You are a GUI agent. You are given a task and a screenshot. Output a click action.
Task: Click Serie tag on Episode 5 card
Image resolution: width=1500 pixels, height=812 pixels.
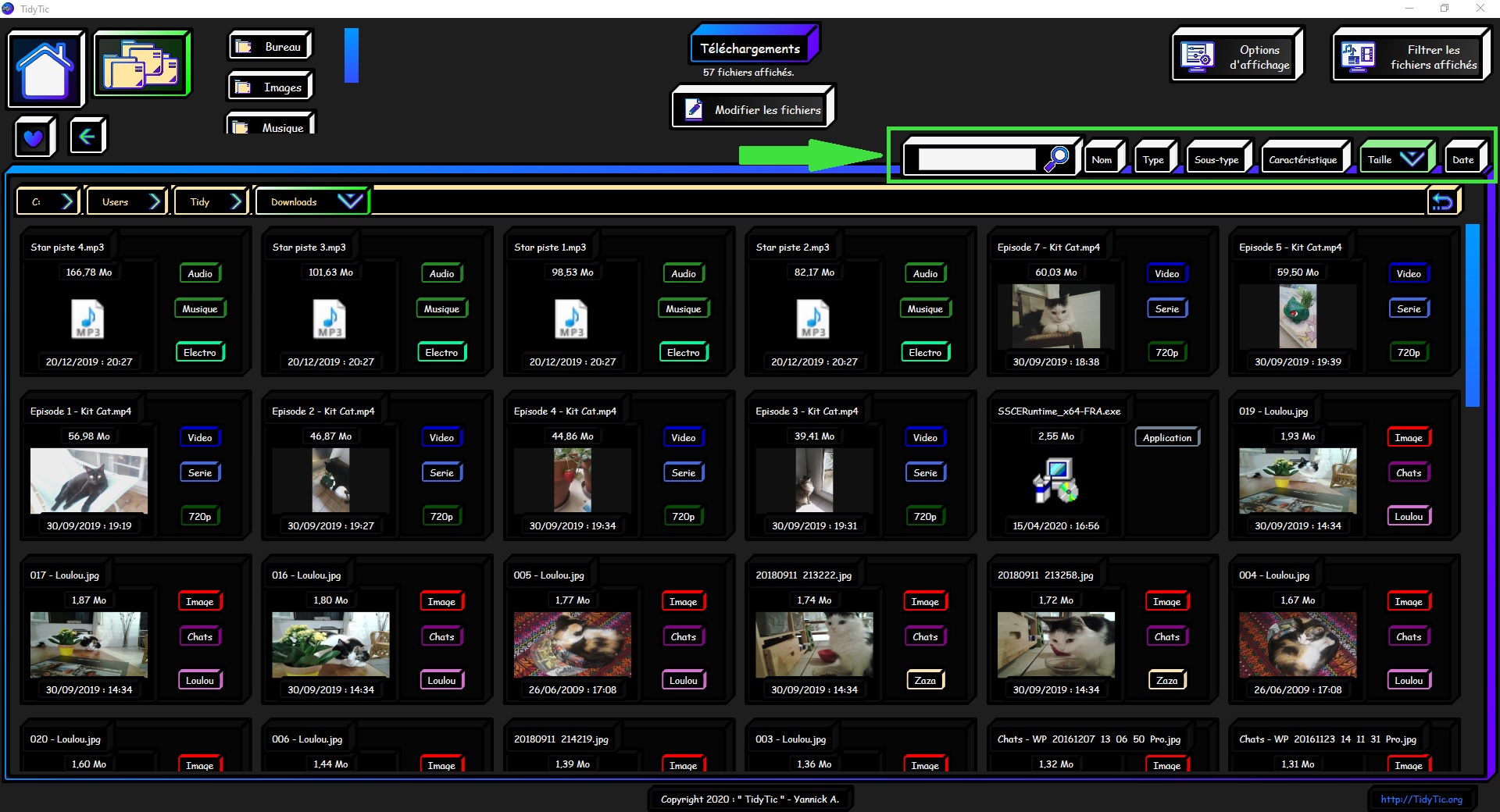click(x=1409, y=308)
